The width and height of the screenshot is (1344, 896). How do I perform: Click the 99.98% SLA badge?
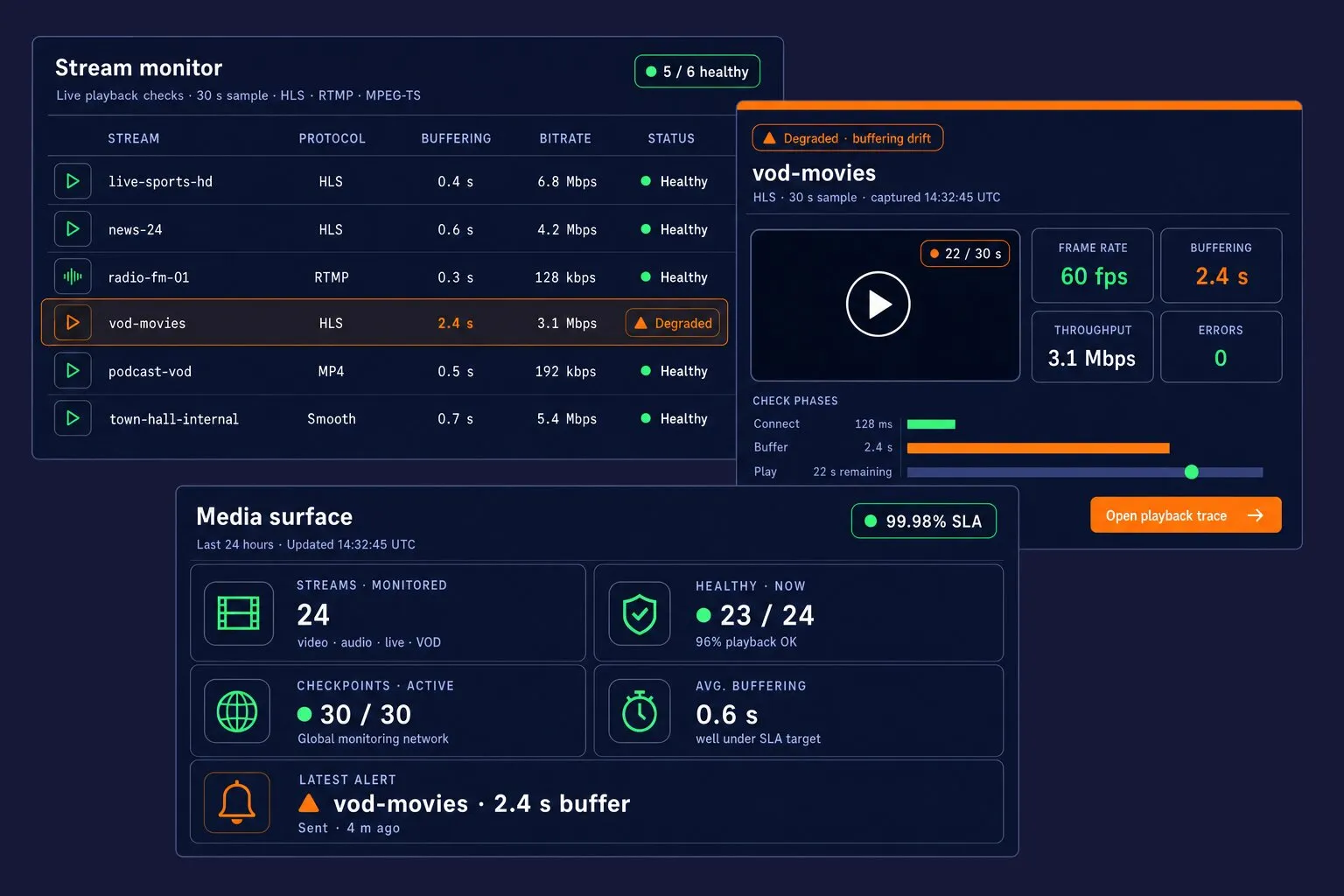(x=924, y=521)
